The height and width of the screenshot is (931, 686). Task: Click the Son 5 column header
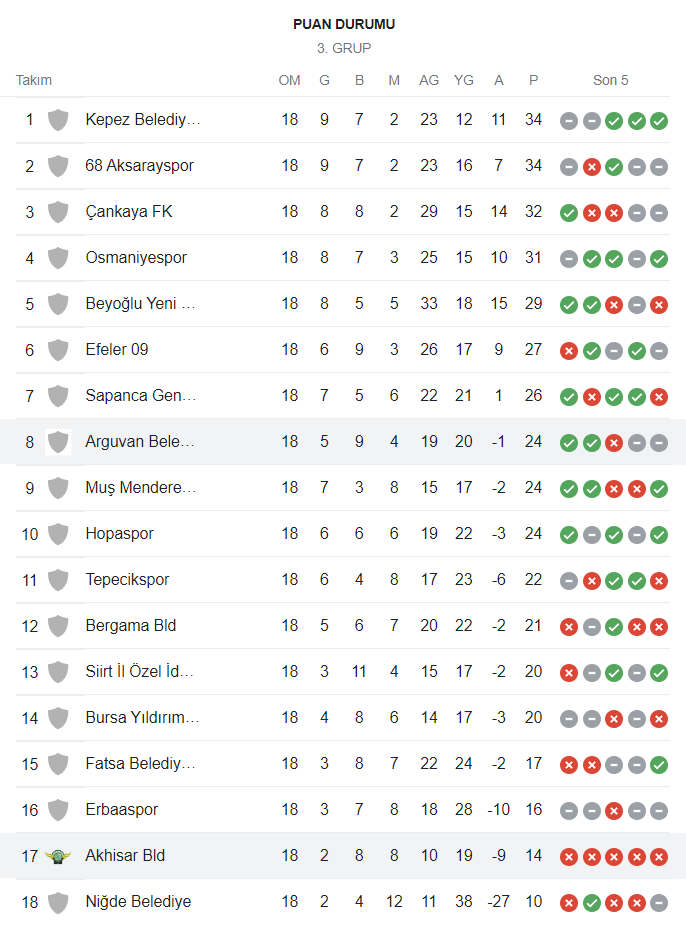(611, 80)
